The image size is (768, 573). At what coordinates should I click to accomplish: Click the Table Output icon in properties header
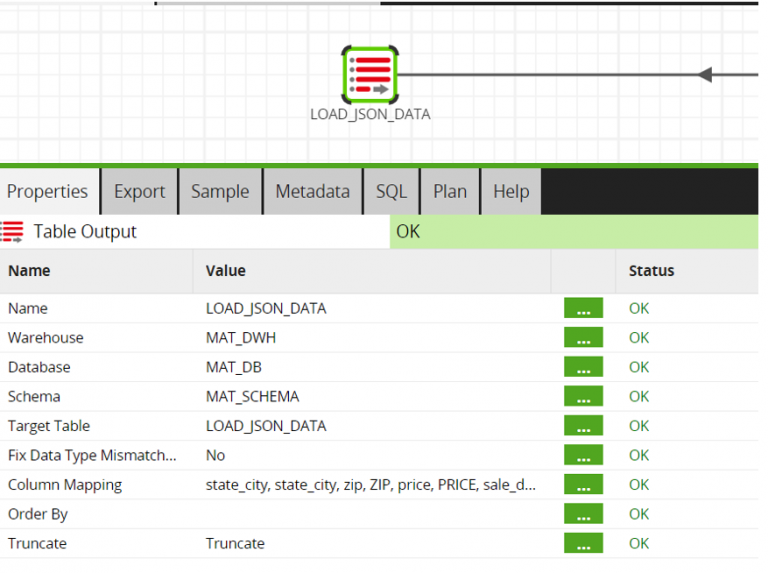13,232
